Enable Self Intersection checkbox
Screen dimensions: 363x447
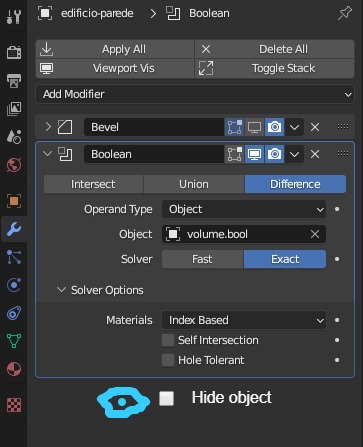coord(168,340)
